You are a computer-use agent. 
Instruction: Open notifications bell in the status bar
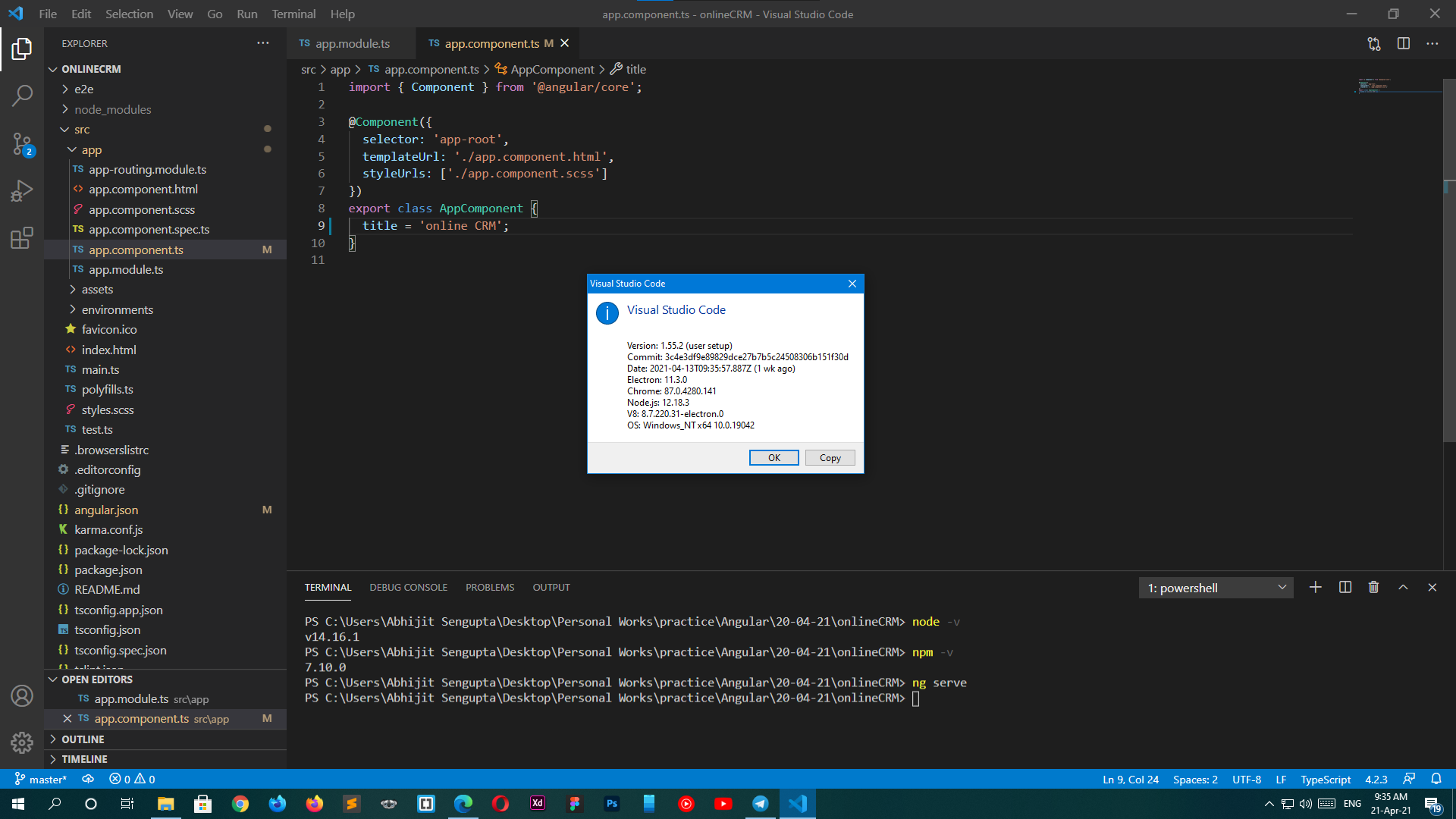coord(1437,779)
